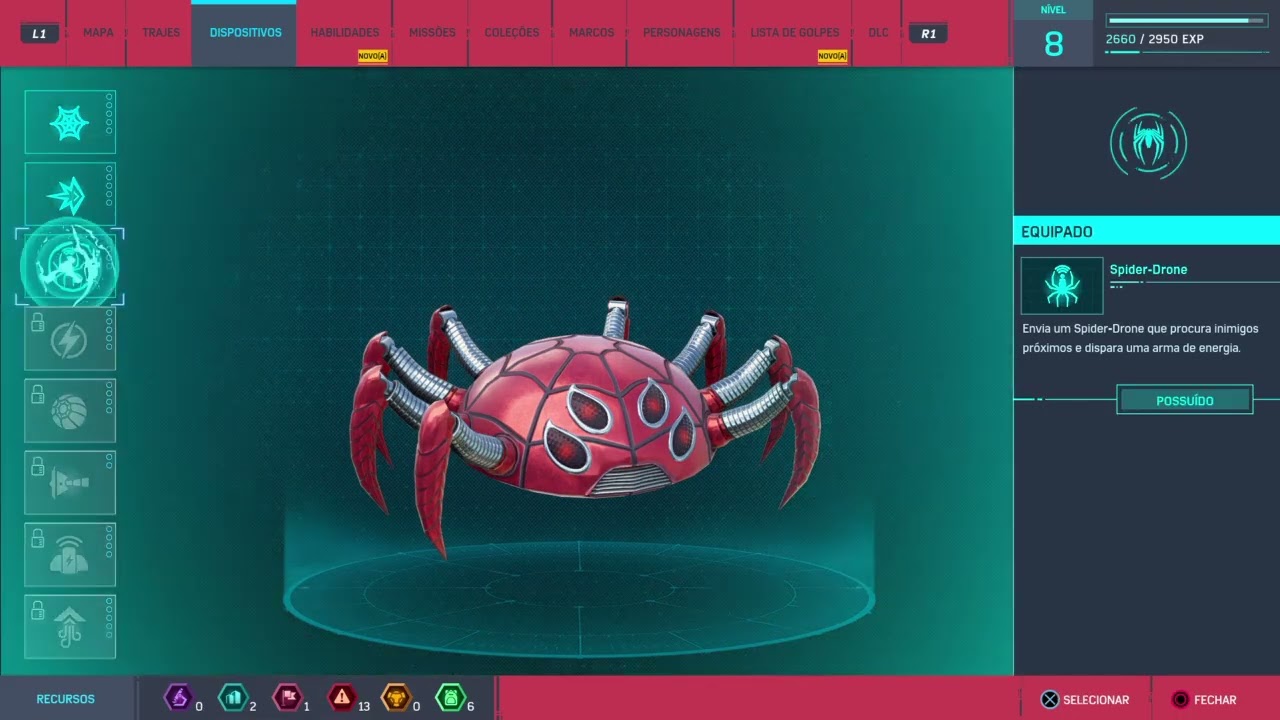Switch to the TRAJES tab
Screen dimensions: 1280x720
tap(161, 33)
